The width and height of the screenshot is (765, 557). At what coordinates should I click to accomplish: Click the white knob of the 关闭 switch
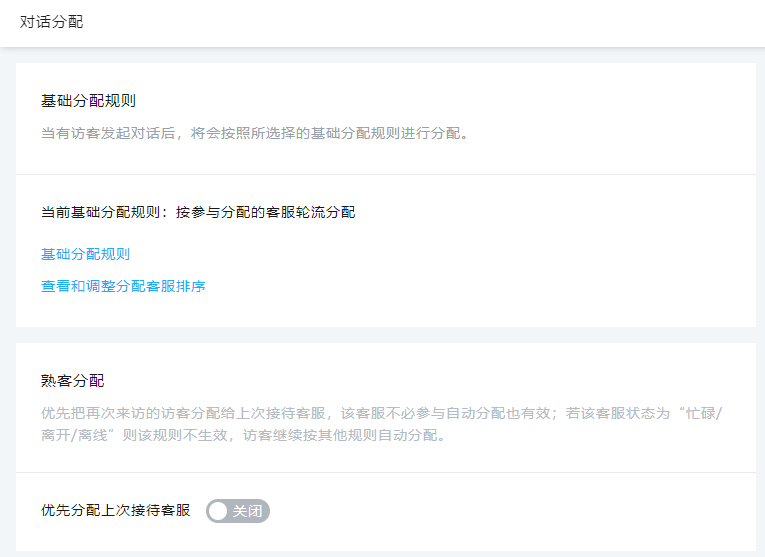(x=219, y=511)
